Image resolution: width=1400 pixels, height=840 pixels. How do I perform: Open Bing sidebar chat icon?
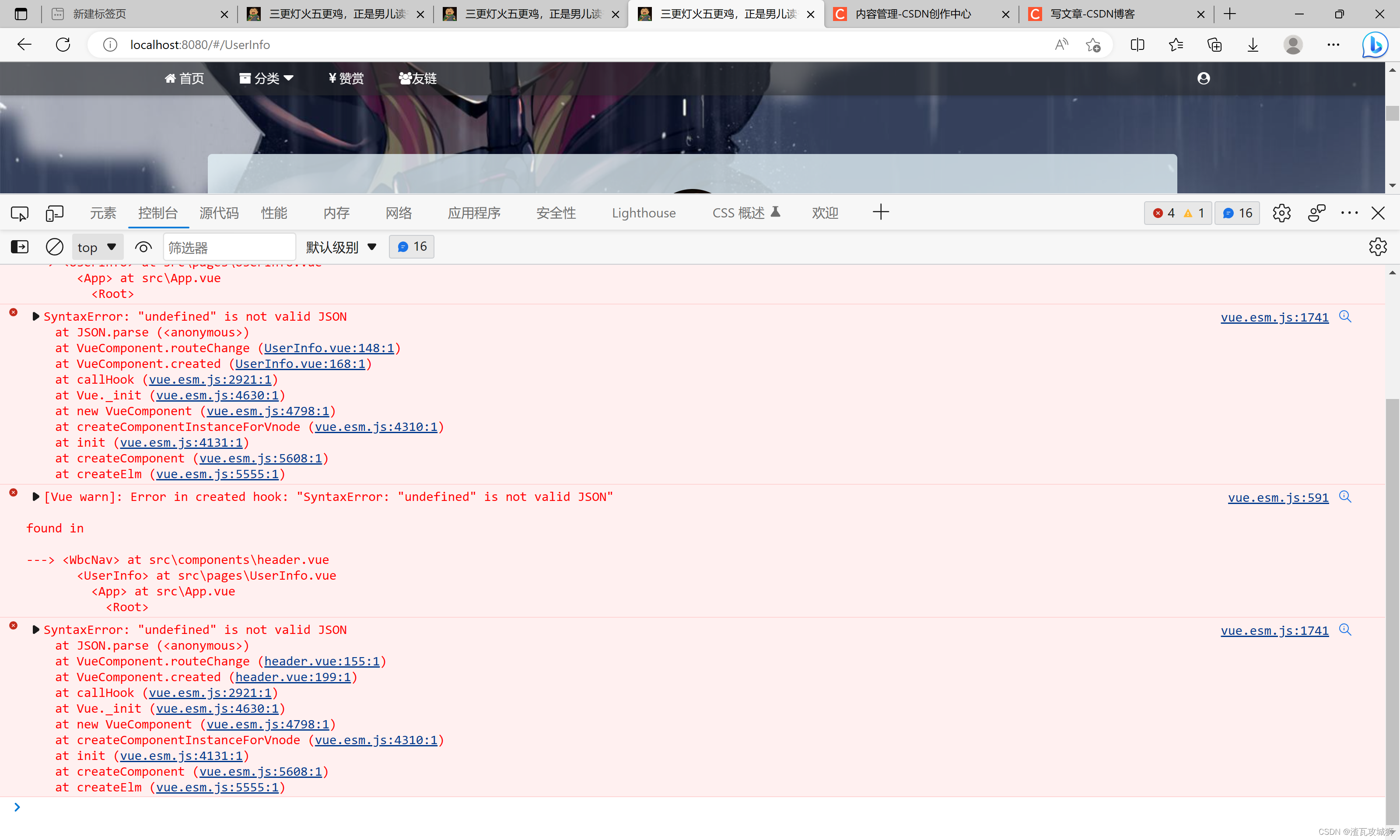[x=1375, y=44]
